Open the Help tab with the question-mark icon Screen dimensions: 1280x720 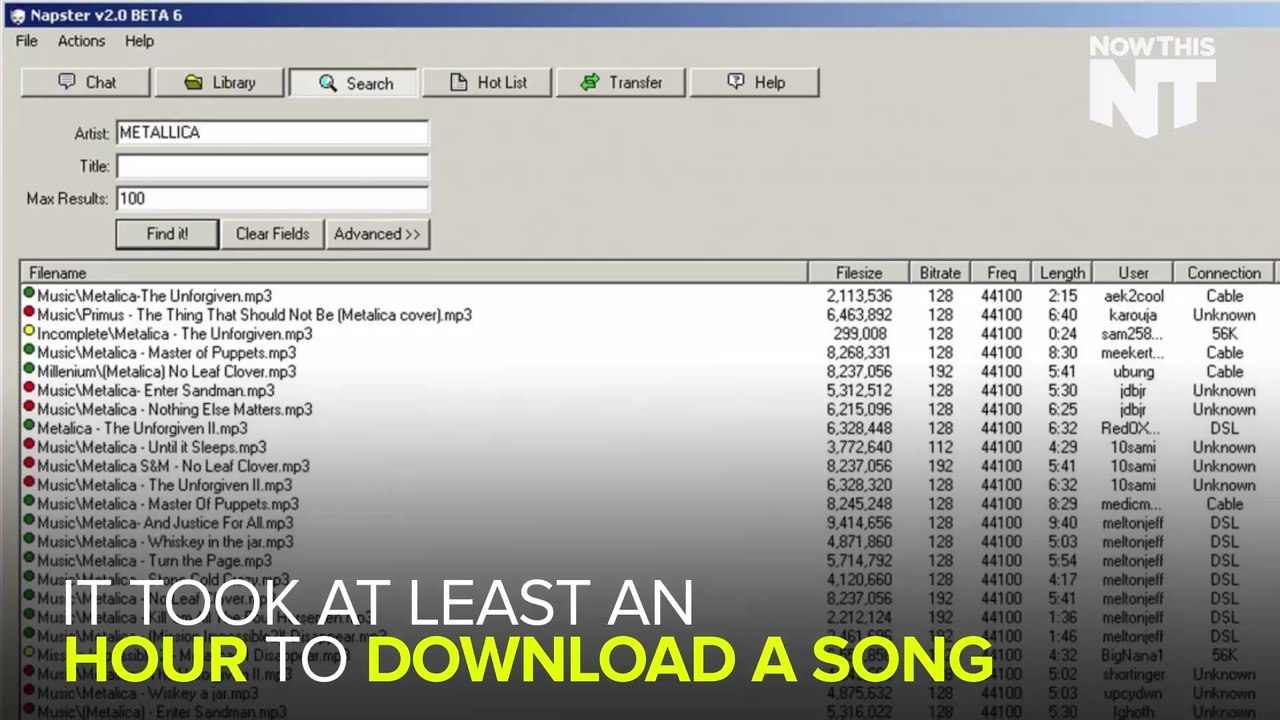pos(755,82)
